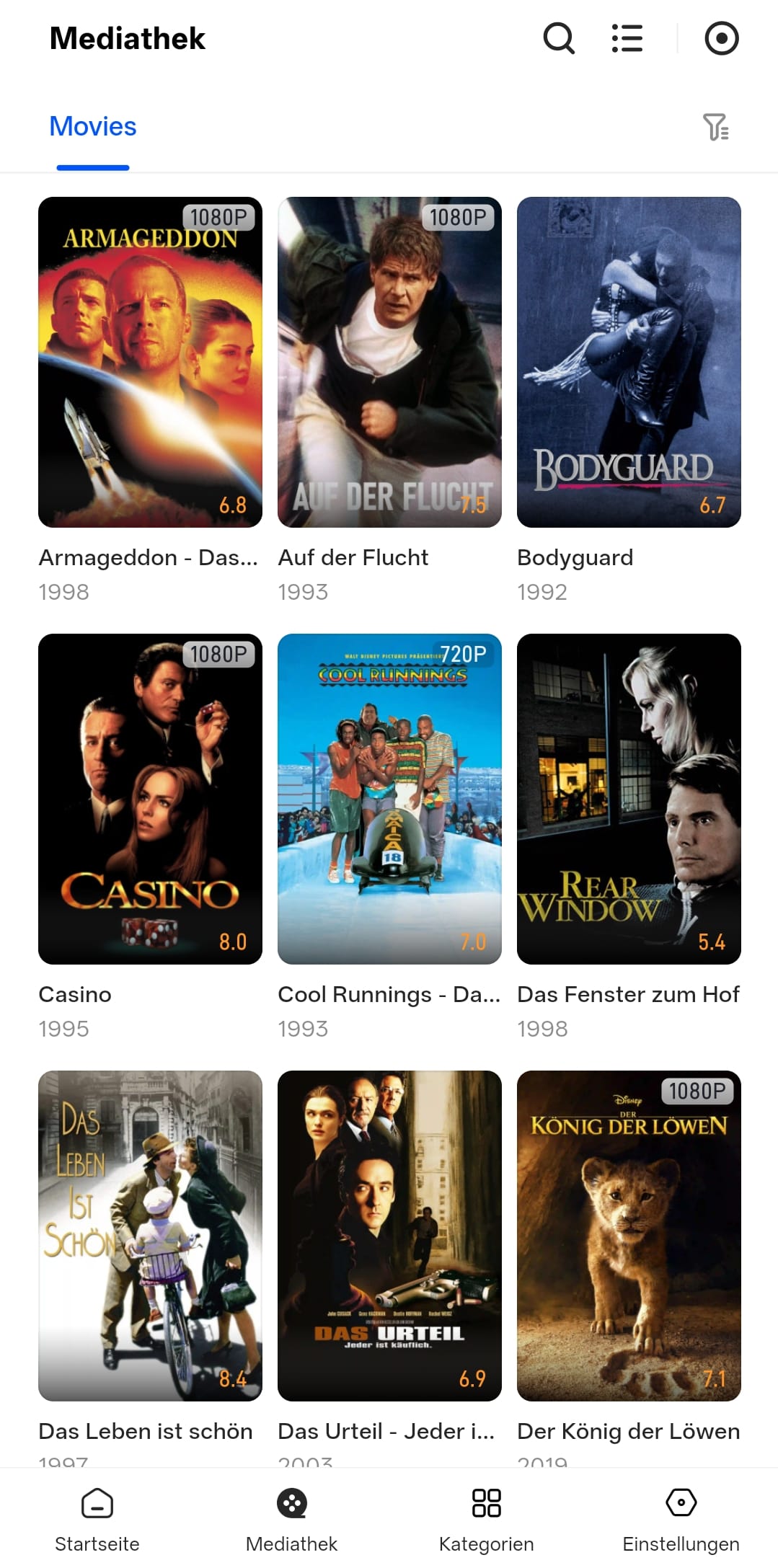Screen dimensions: 778x1568
Task: Open Das Leben ist schön poster
Action: click(x=150, y=1236)
